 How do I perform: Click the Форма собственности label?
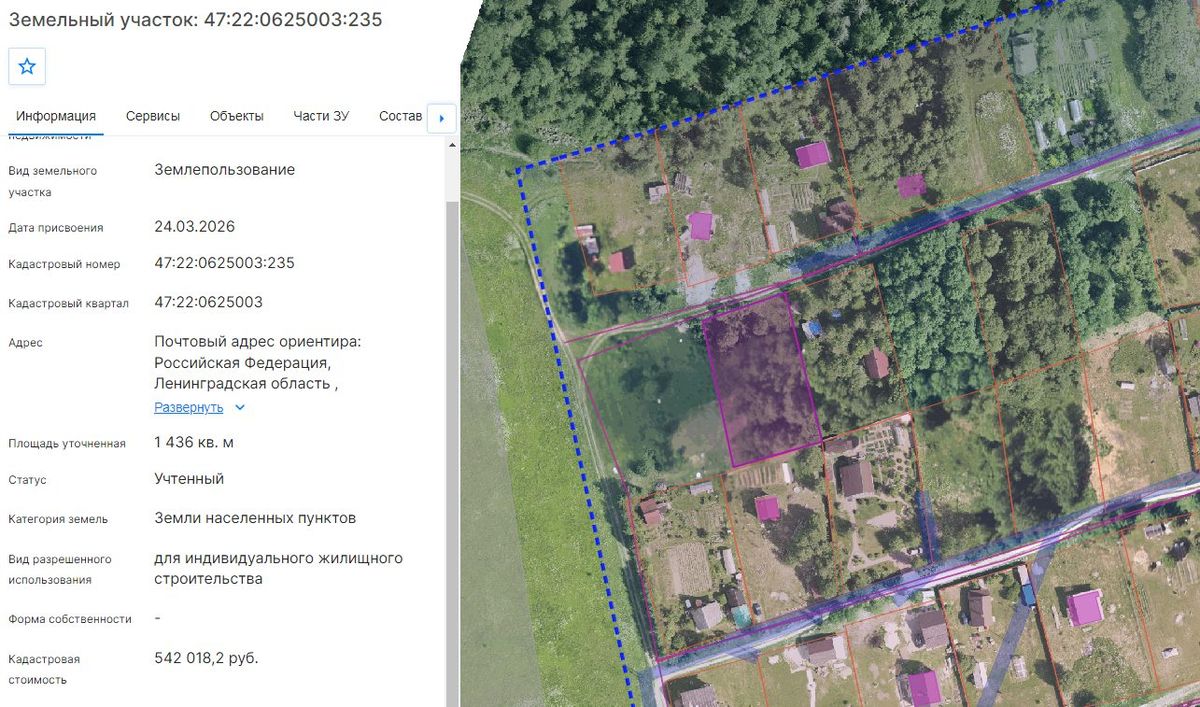tap(70, 619)
